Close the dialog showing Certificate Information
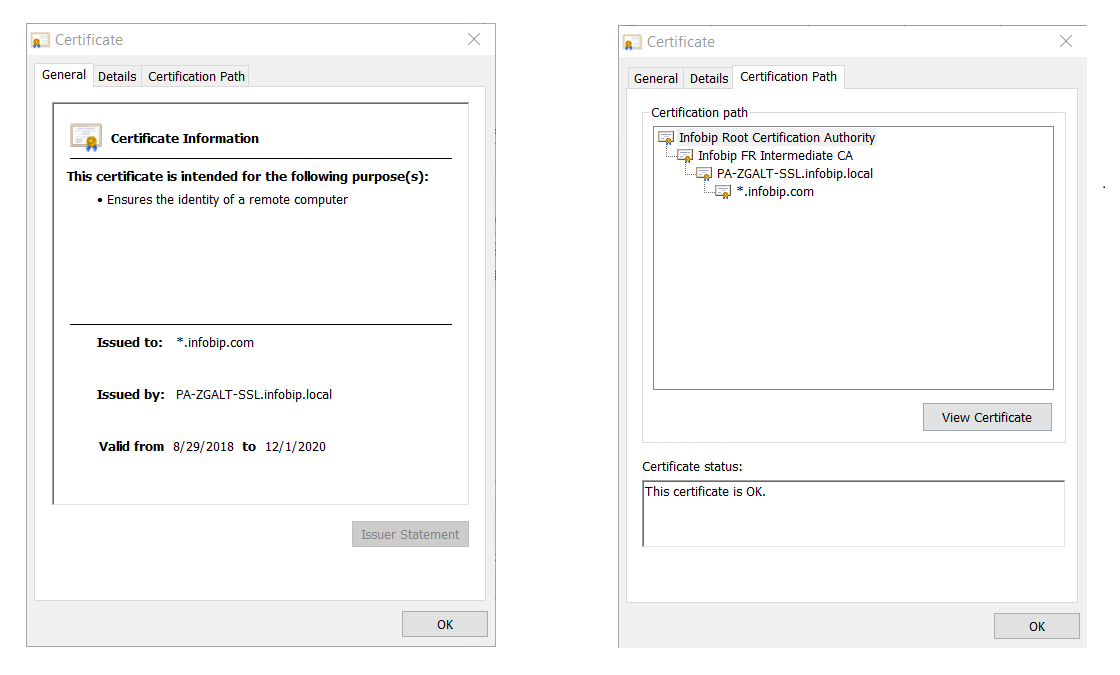Image resolution: width=1120 pixels, height=675 pixels. [474, 40]
